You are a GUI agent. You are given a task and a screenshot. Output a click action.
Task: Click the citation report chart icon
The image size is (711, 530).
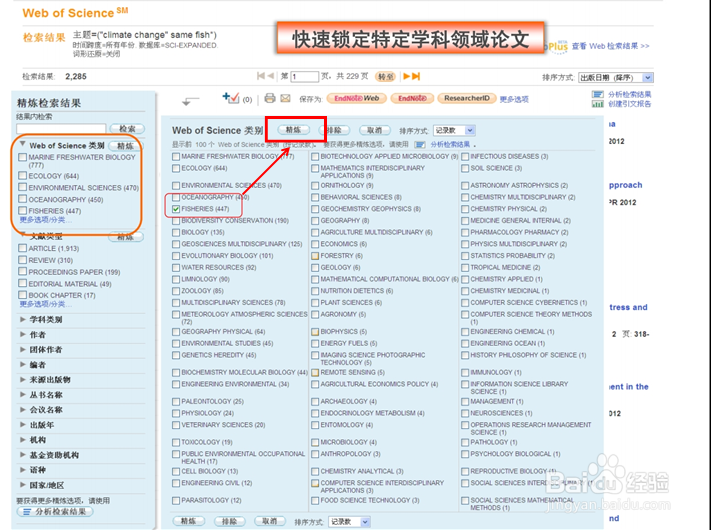point(598,104)
